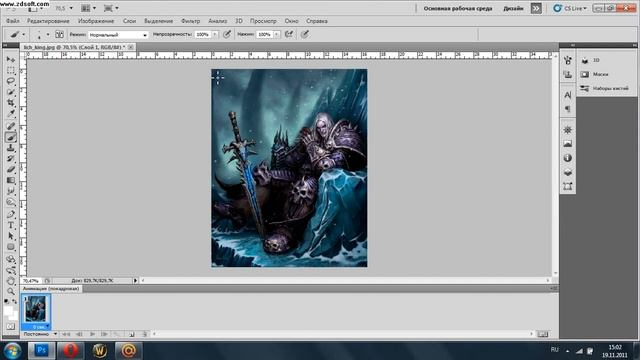
Task: Select the 3D Object Rotate tool
Action: coord(11,259)
